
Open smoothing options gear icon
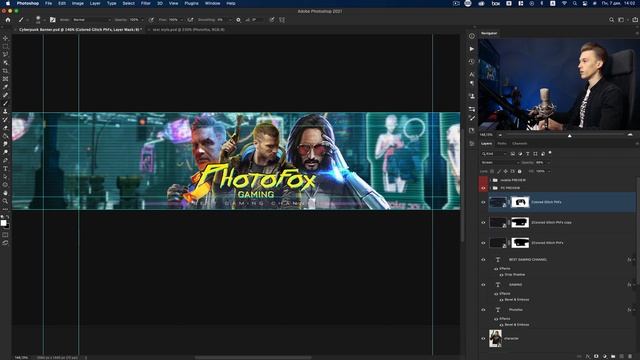pos(238,20)
